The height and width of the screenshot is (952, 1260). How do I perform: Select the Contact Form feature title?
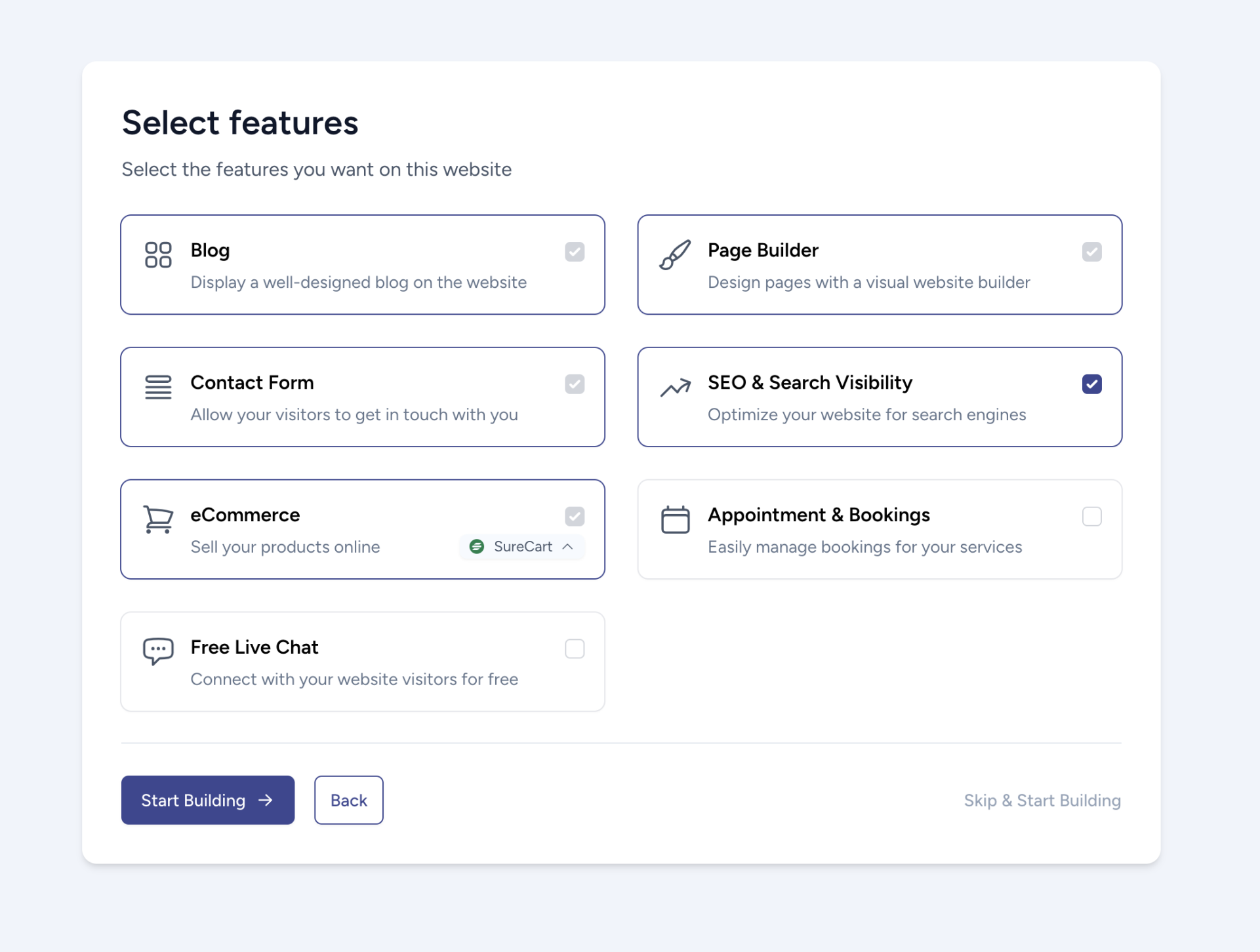coord(252,382)
